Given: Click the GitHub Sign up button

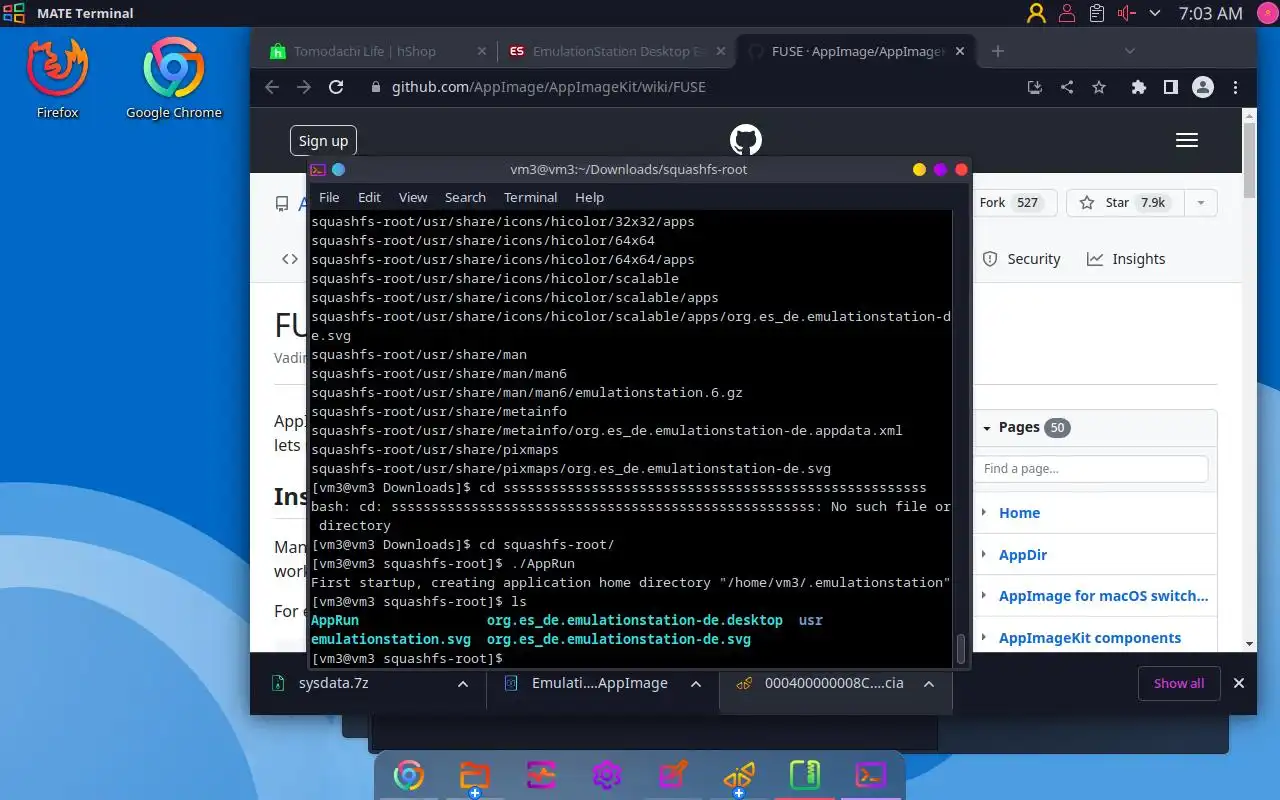Looking at the screenshot, I should coord(323,141).
